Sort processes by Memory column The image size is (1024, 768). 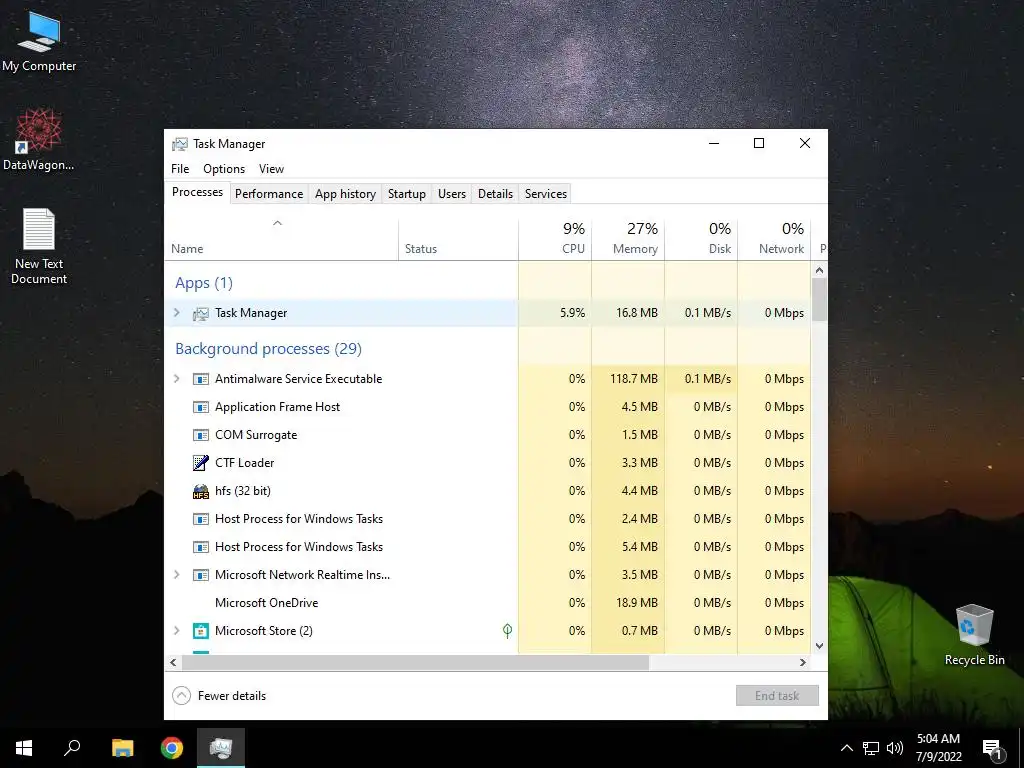[628, 240]
